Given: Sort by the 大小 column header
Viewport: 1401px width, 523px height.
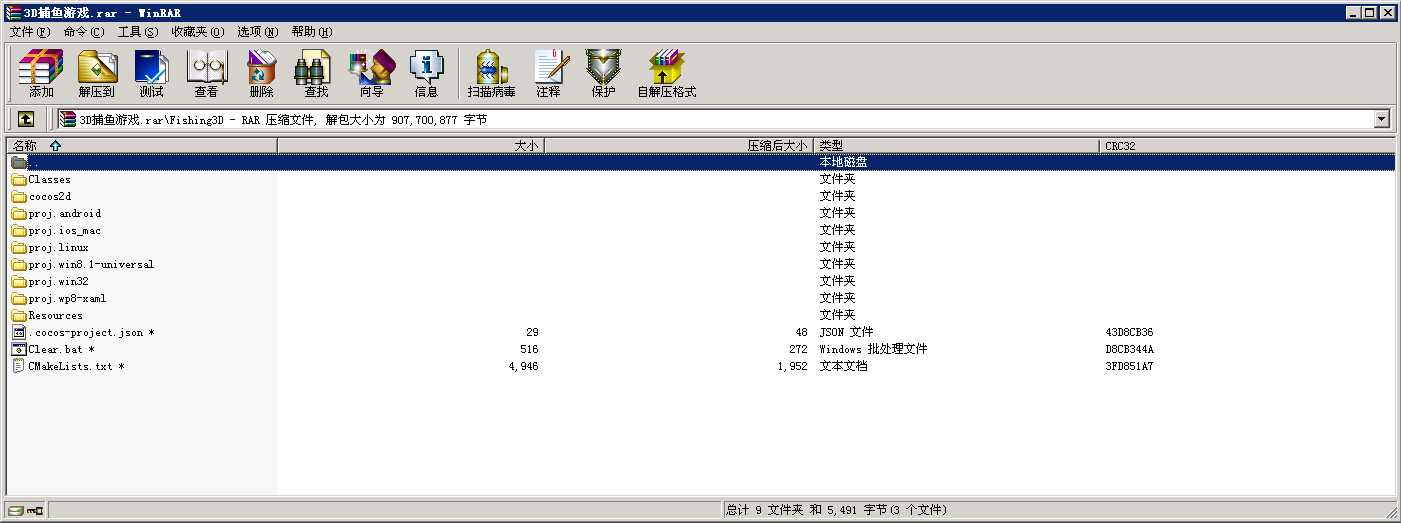Looking at the screenshot, I should 410,145.
